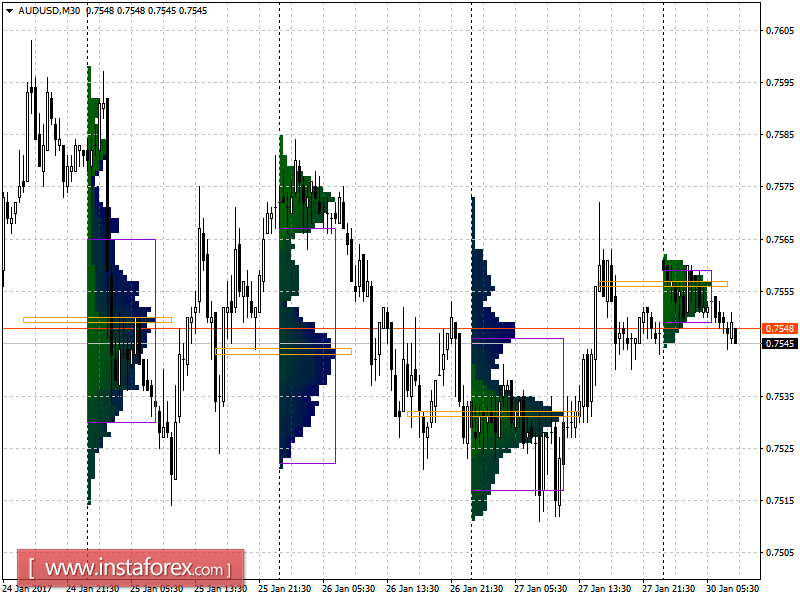Click the 0.7525 price axis label

point(780,449)
